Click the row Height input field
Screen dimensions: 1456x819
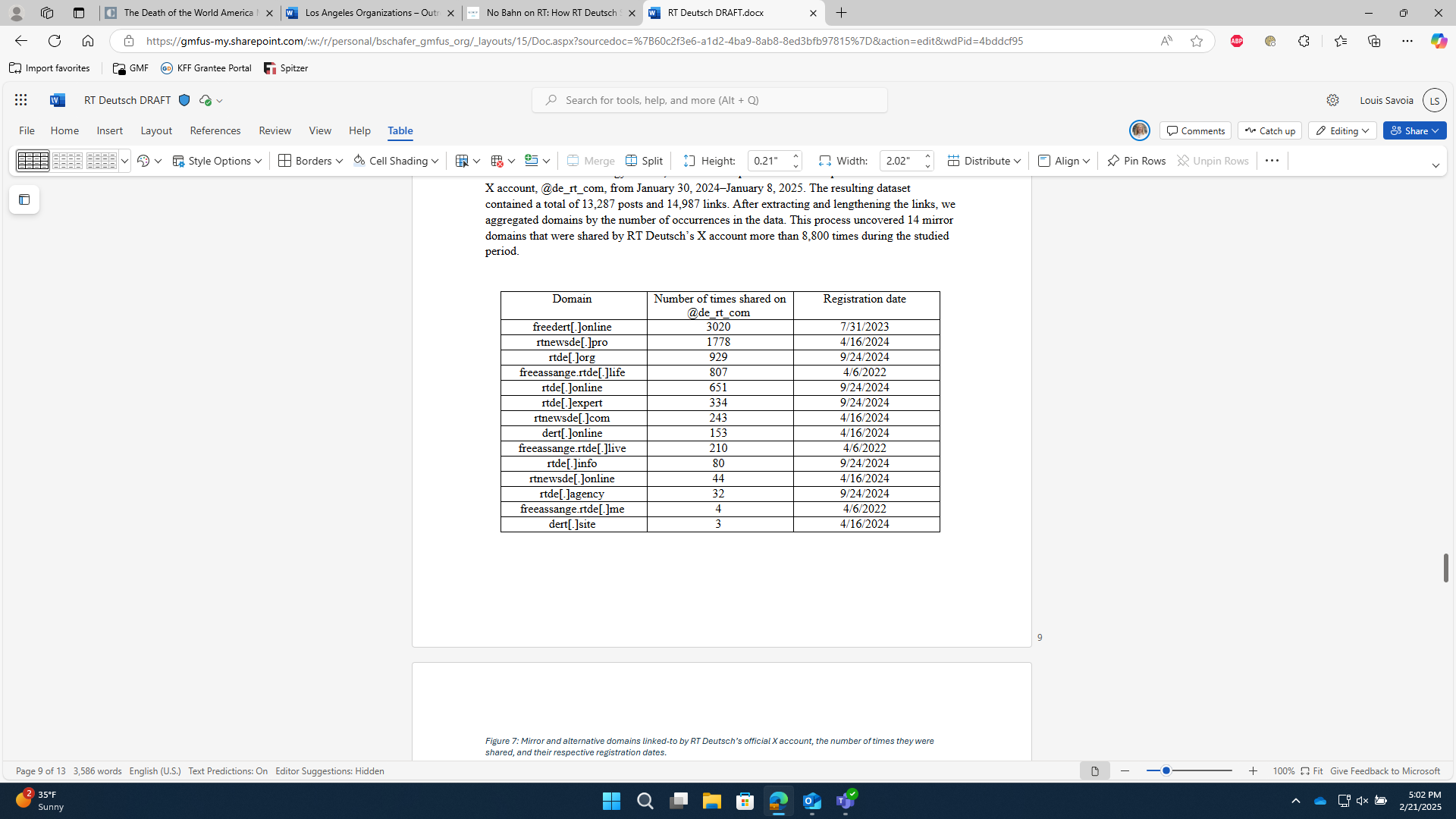pyautogui.click(x=769, y=161)
